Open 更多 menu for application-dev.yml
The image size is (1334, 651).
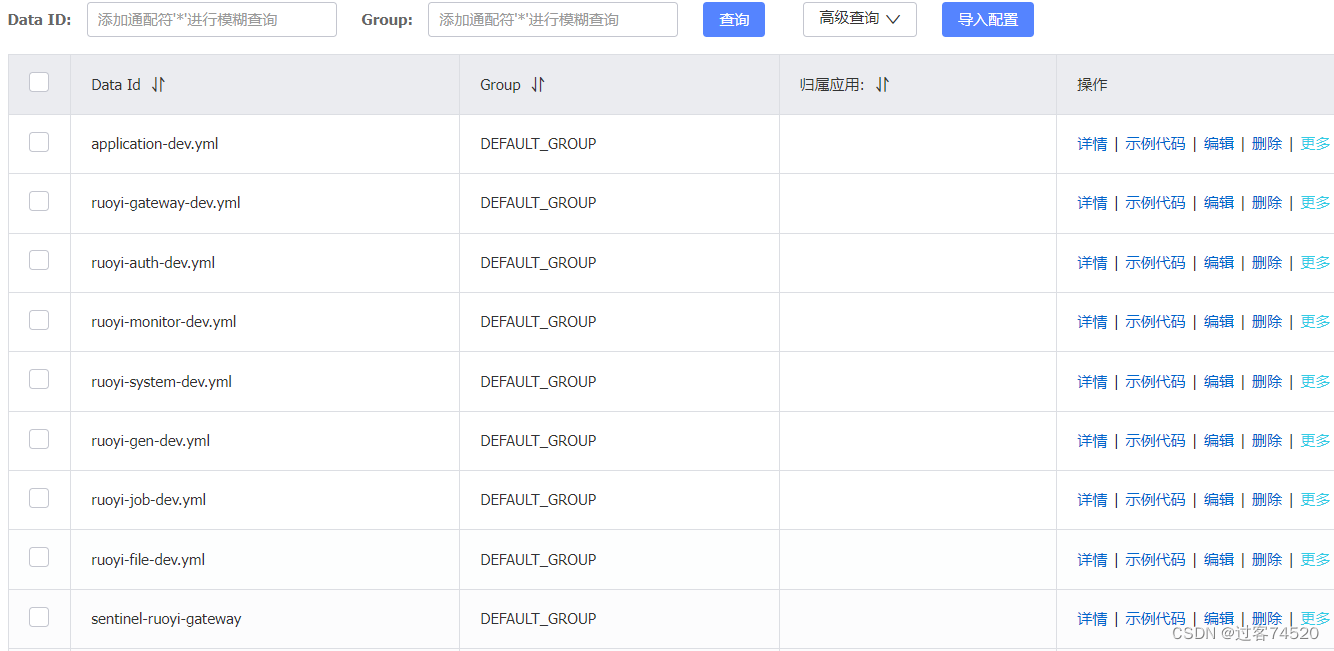coord(1315,144)
